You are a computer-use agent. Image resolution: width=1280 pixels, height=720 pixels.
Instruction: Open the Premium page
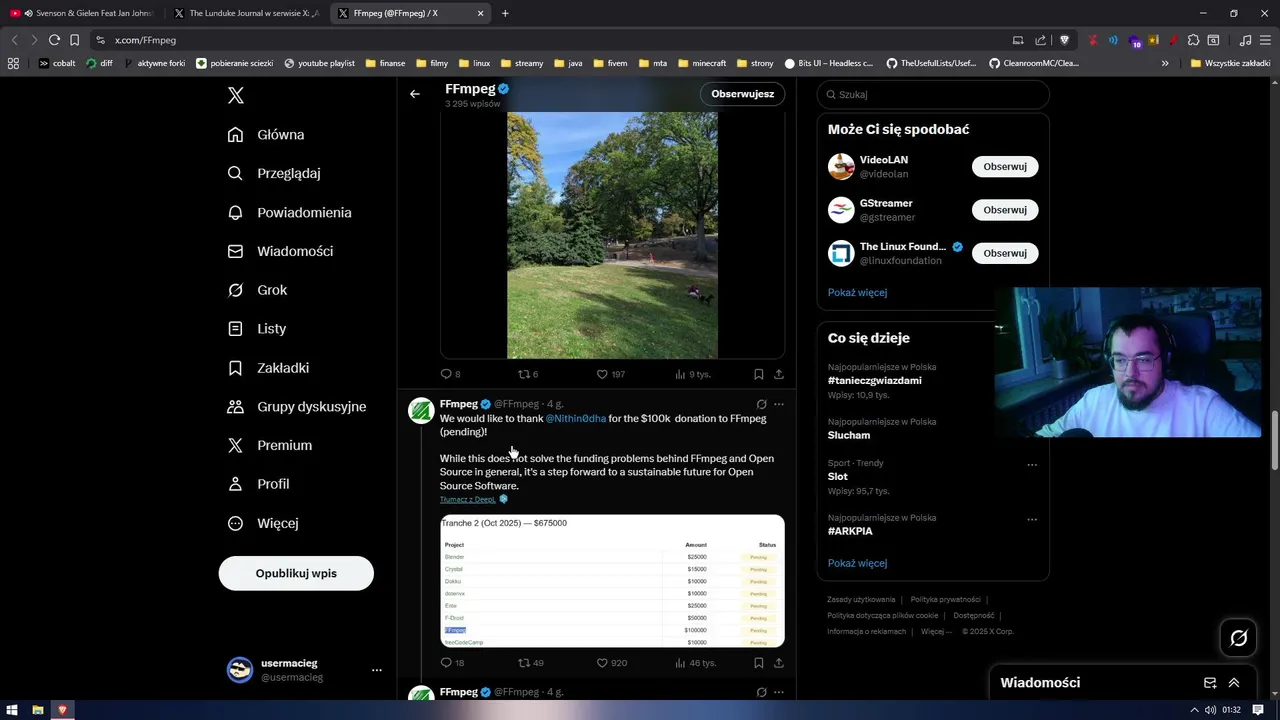[270, 445]
